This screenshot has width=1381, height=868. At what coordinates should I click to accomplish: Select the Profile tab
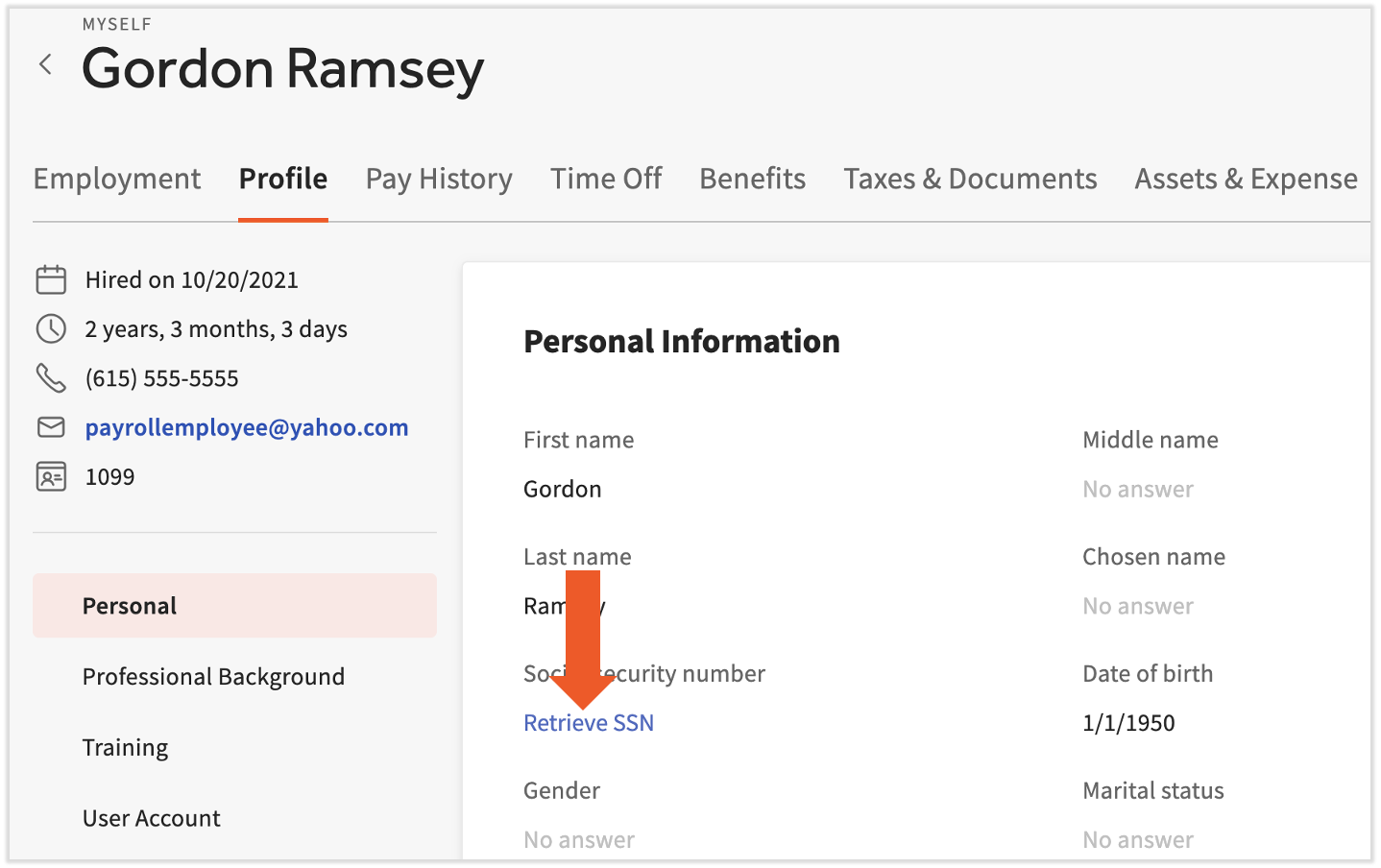coord(283,179)
